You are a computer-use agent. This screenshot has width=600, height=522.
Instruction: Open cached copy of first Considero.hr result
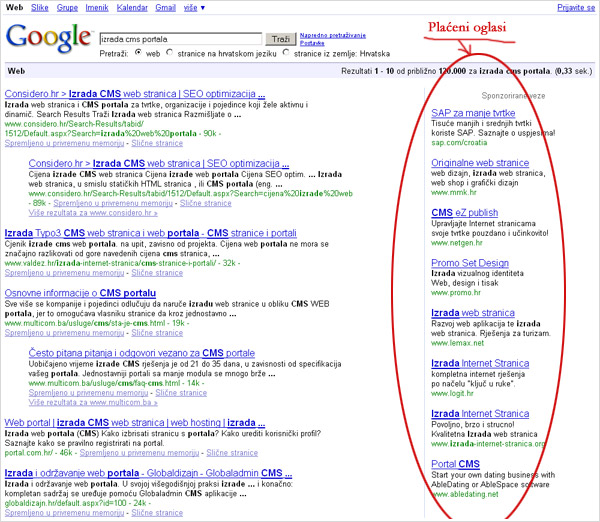point(64,143)
